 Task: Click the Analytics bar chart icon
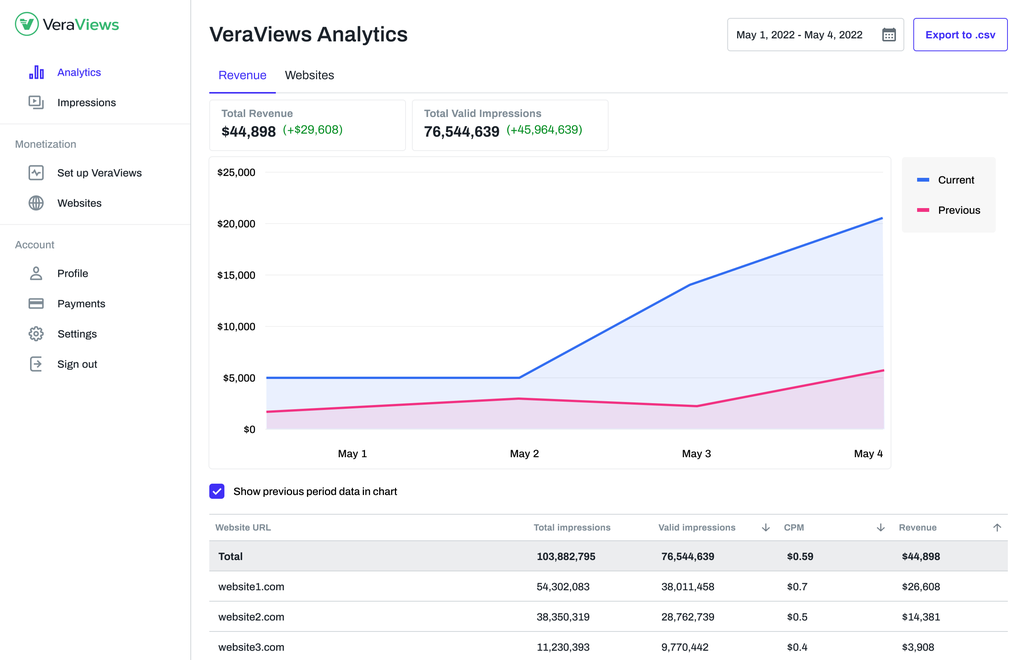36,72
